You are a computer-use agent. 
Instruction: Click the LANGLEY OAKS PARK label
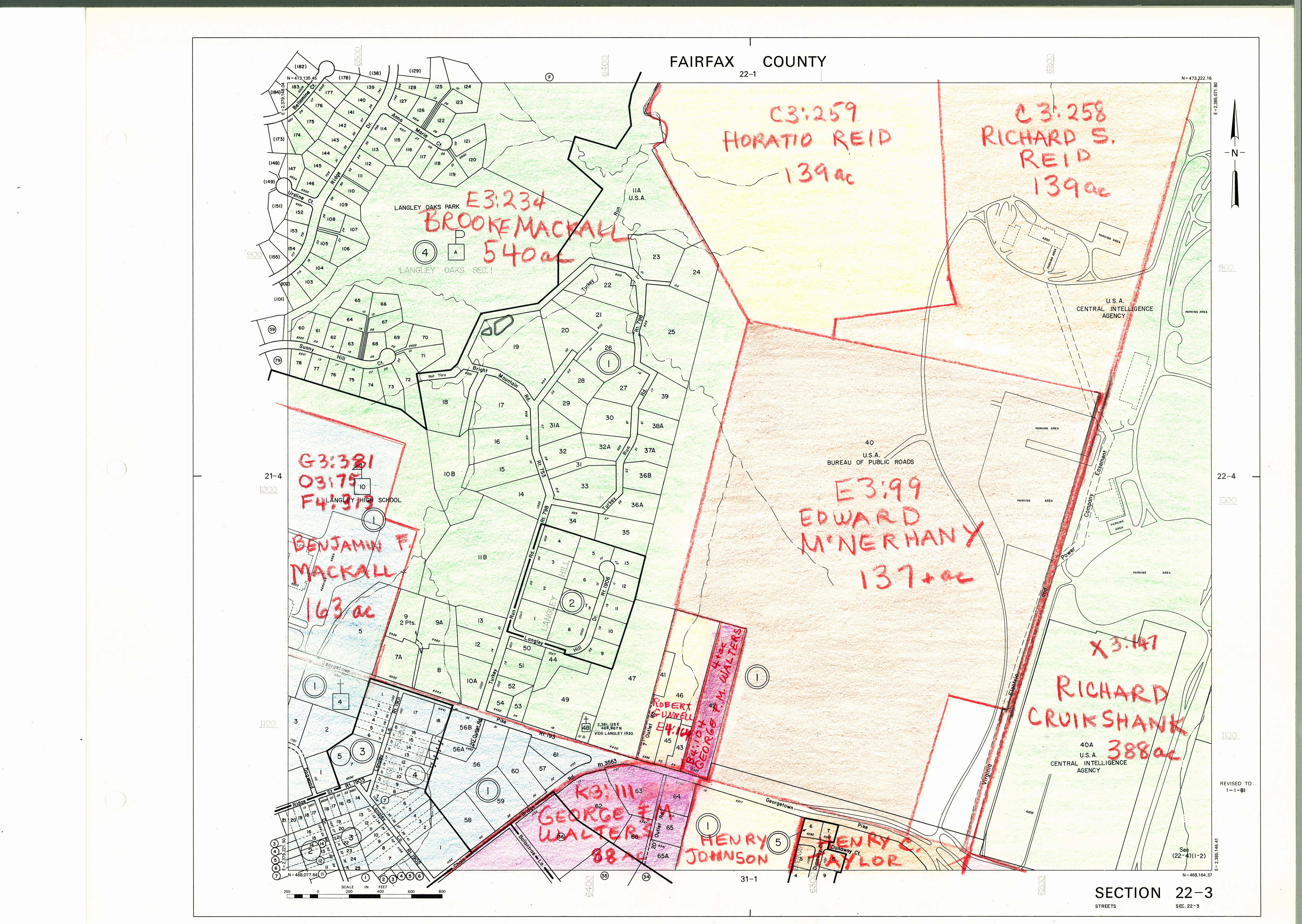pos(427,208)
